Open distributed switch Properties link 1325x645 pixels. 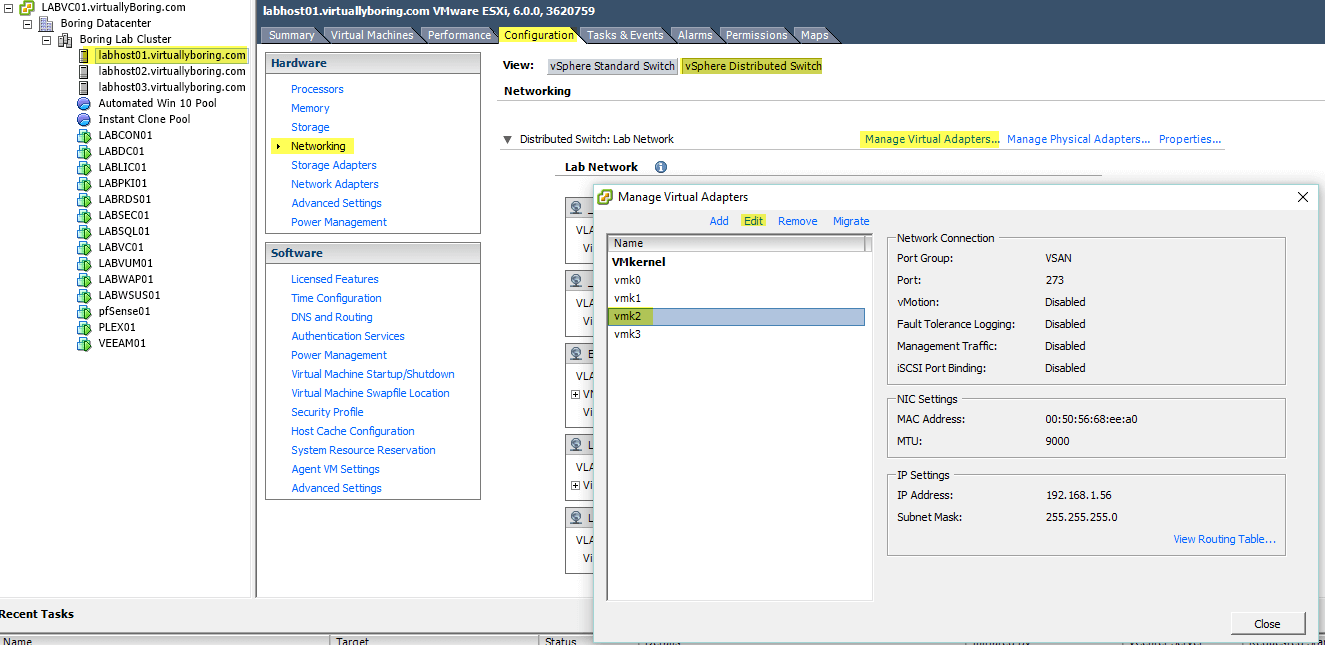coord(1190,139)
